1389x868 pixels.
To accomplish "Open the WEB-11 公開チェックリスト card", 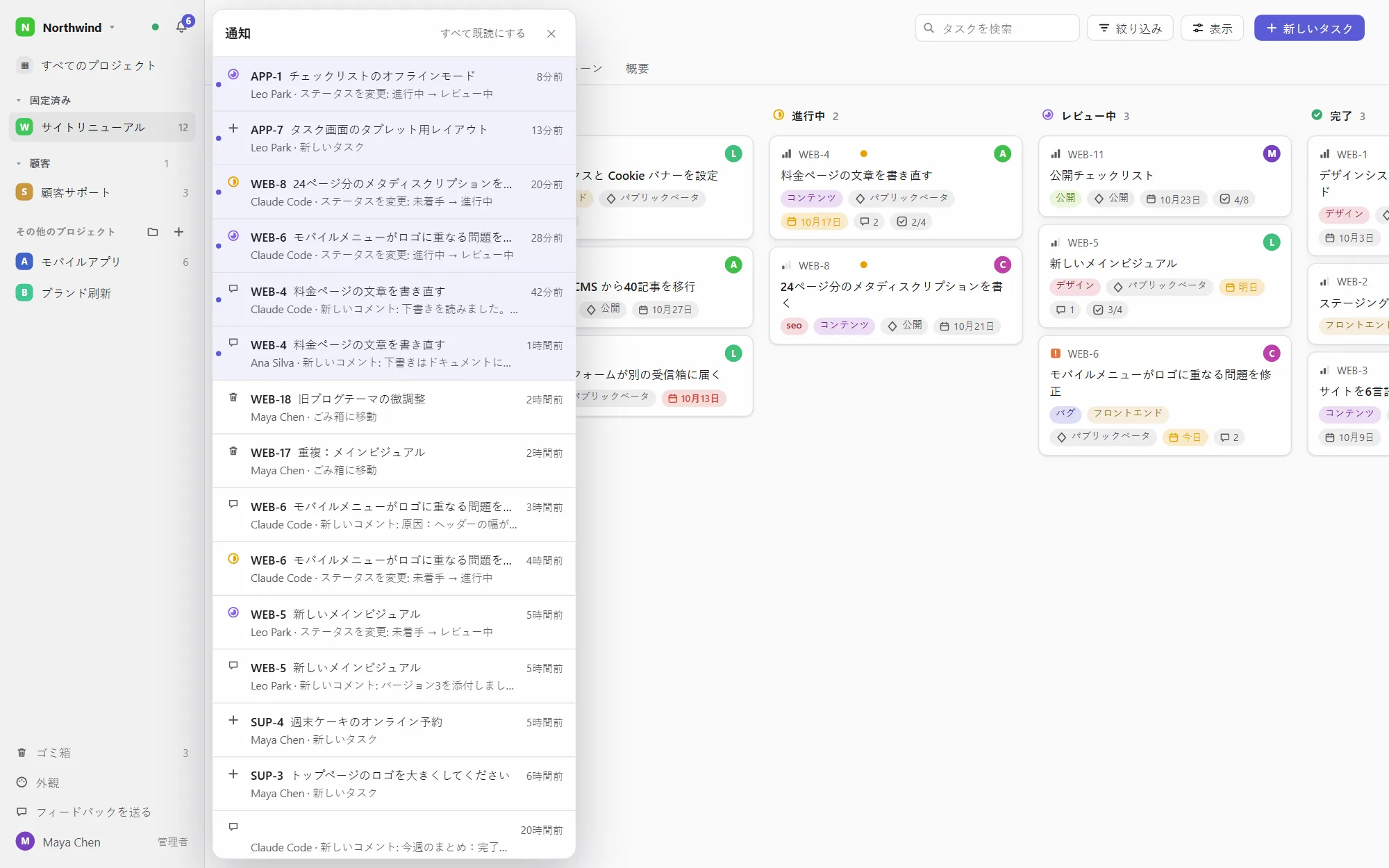I will point(1165,176).
